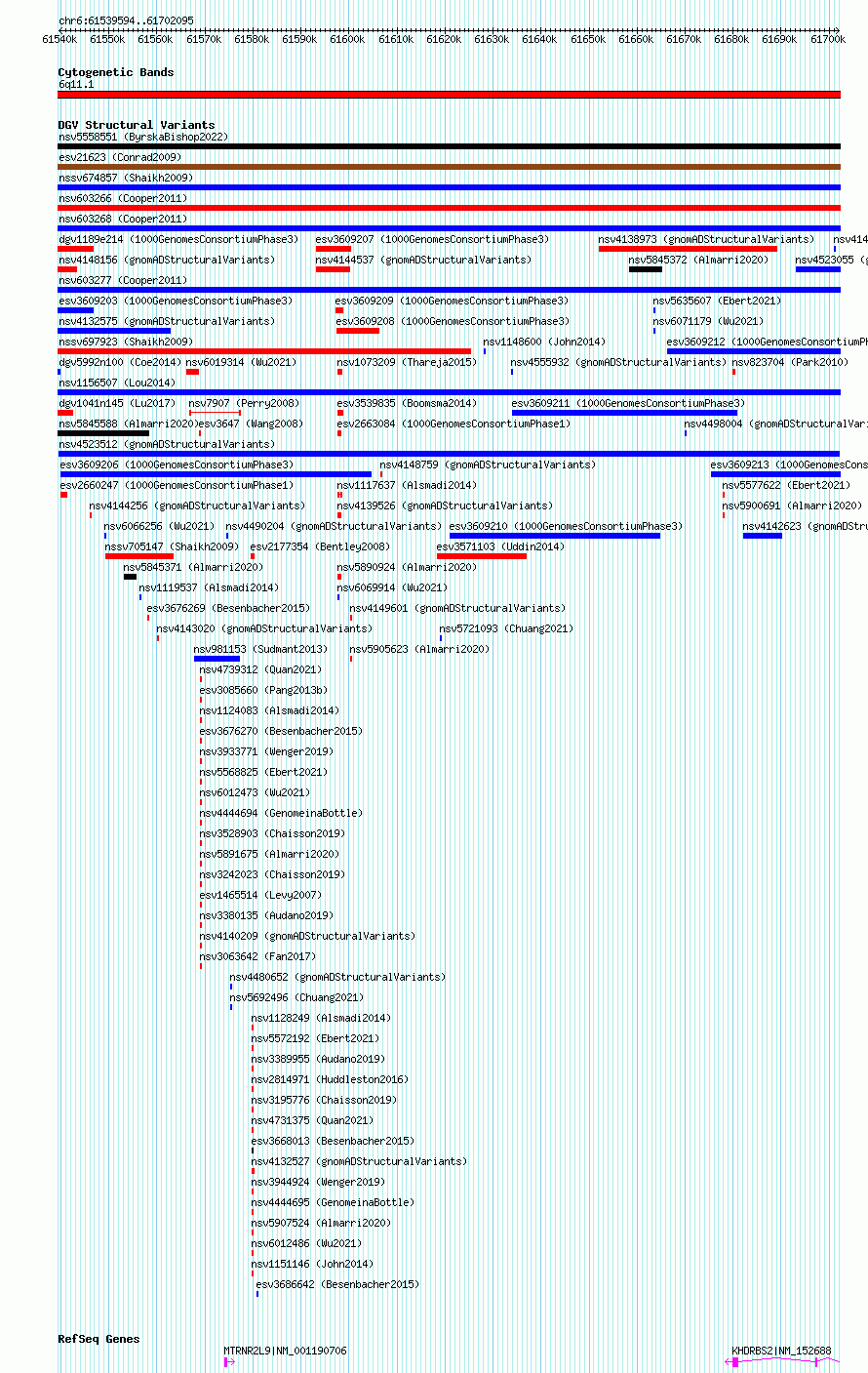Open nsv5845371 (Almarri2020) variant

193,567
